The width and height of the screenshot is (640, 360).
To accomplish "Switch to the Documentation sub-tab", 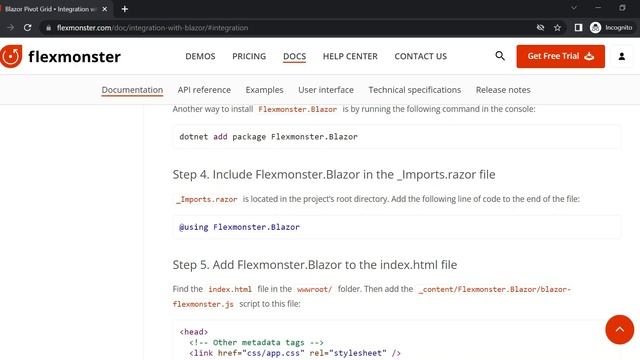I will point(132,90).
